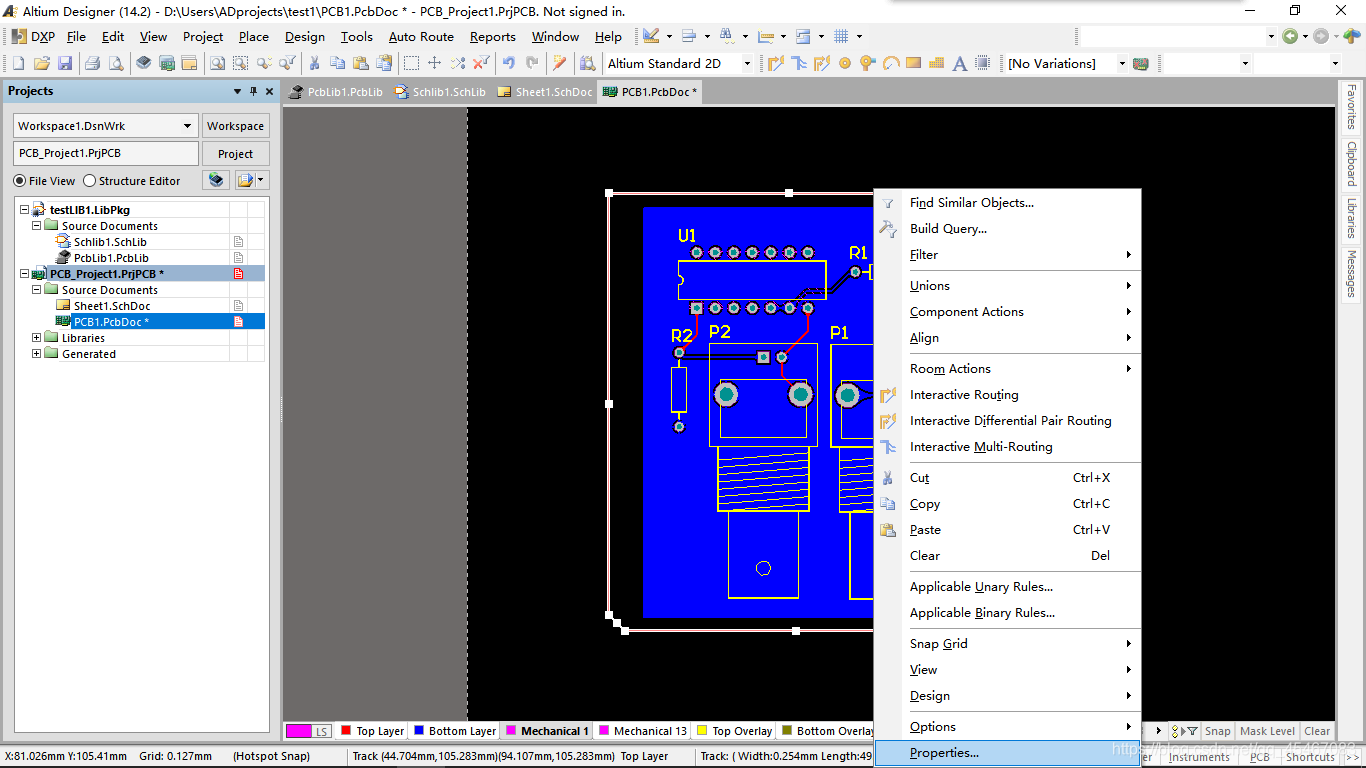Click the Redo arrow icon
Viewport: 1366px width, 768px height.
point(532,63)
